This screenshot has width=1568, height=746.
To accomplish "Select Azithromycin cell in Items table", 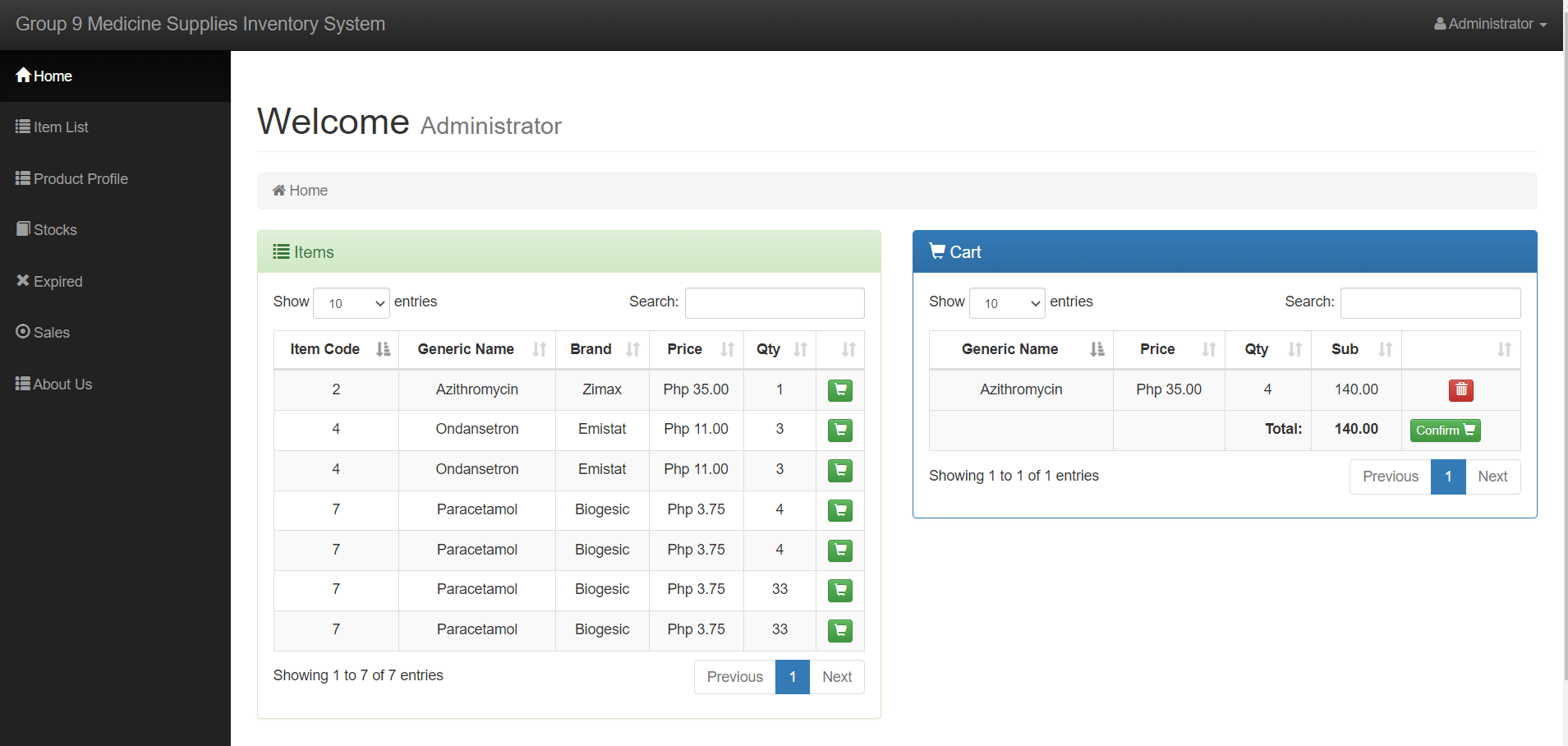I will point(477,389).
